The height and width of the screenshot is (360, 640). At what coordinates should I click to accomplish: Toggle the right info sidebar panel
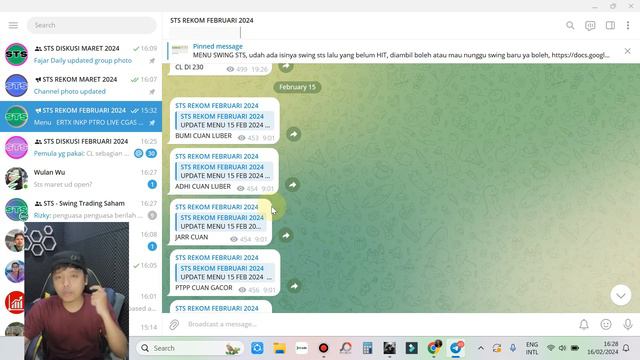tap(610, 26)
